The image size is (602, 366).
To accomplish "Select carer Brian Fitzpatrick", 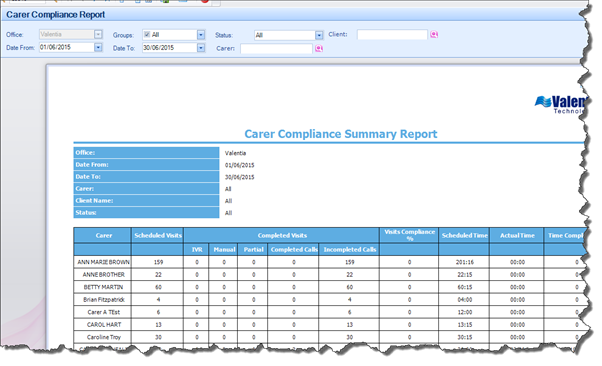I will tap(104, 300).
